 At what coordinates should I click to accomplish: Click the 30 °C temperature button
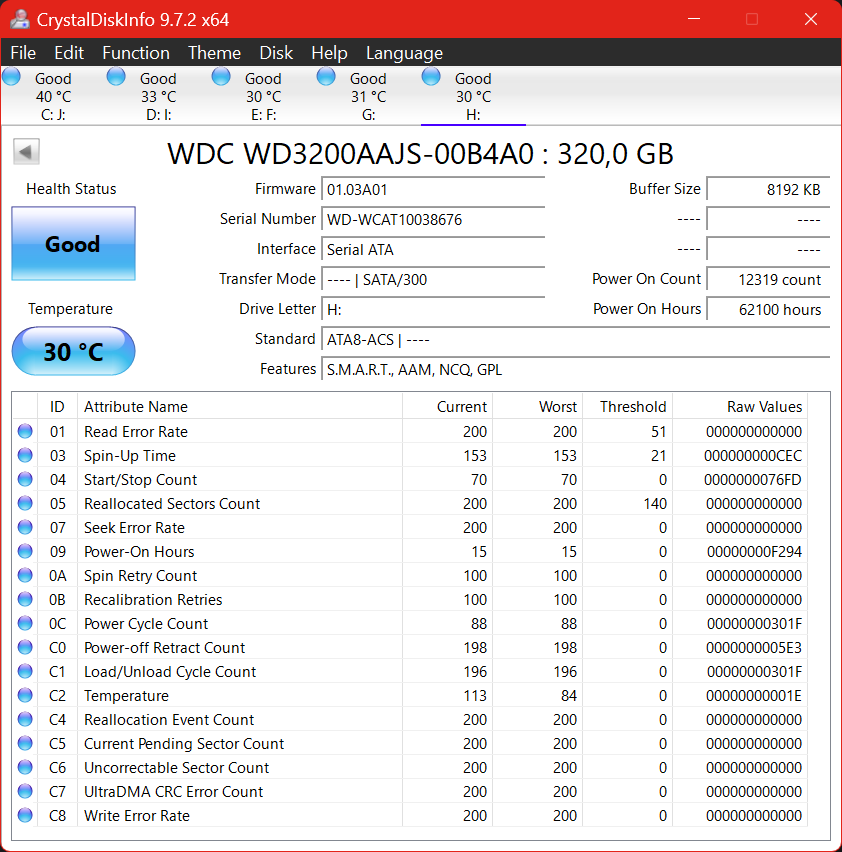point(73,351)
